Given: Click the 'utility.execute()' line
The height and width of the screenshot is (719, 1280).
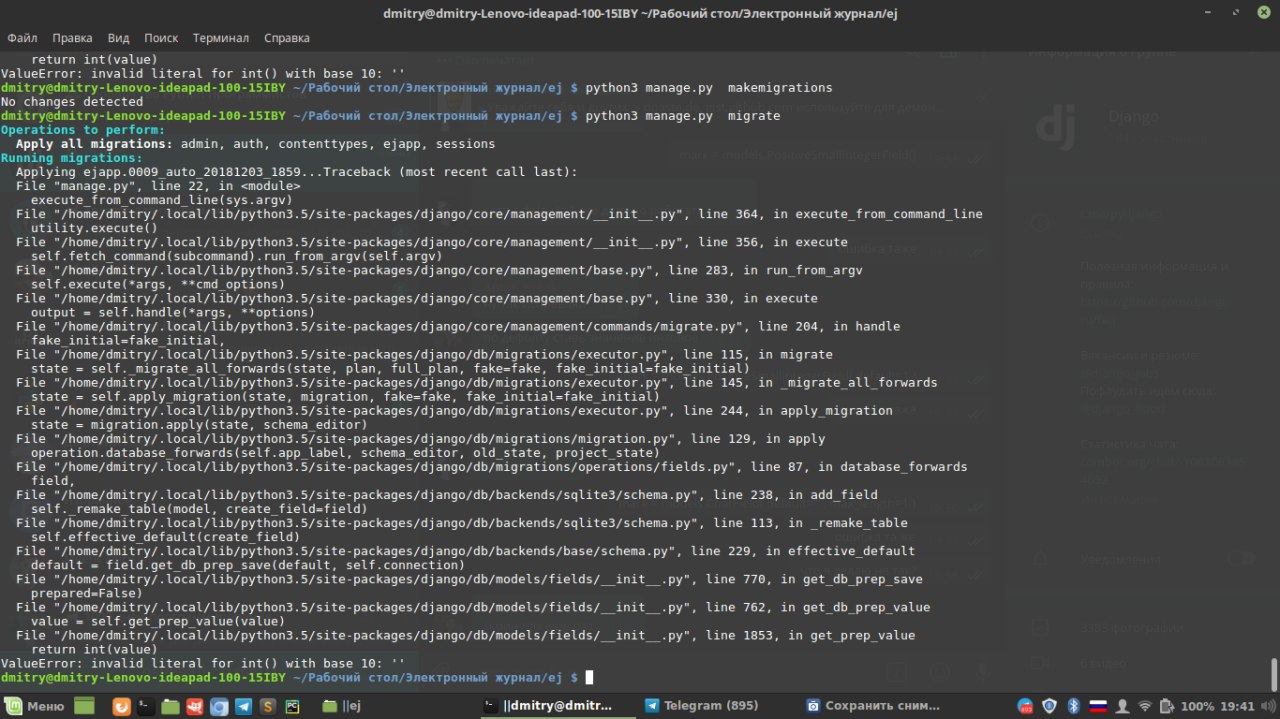Looking at the screenshot, I should 94,228.
